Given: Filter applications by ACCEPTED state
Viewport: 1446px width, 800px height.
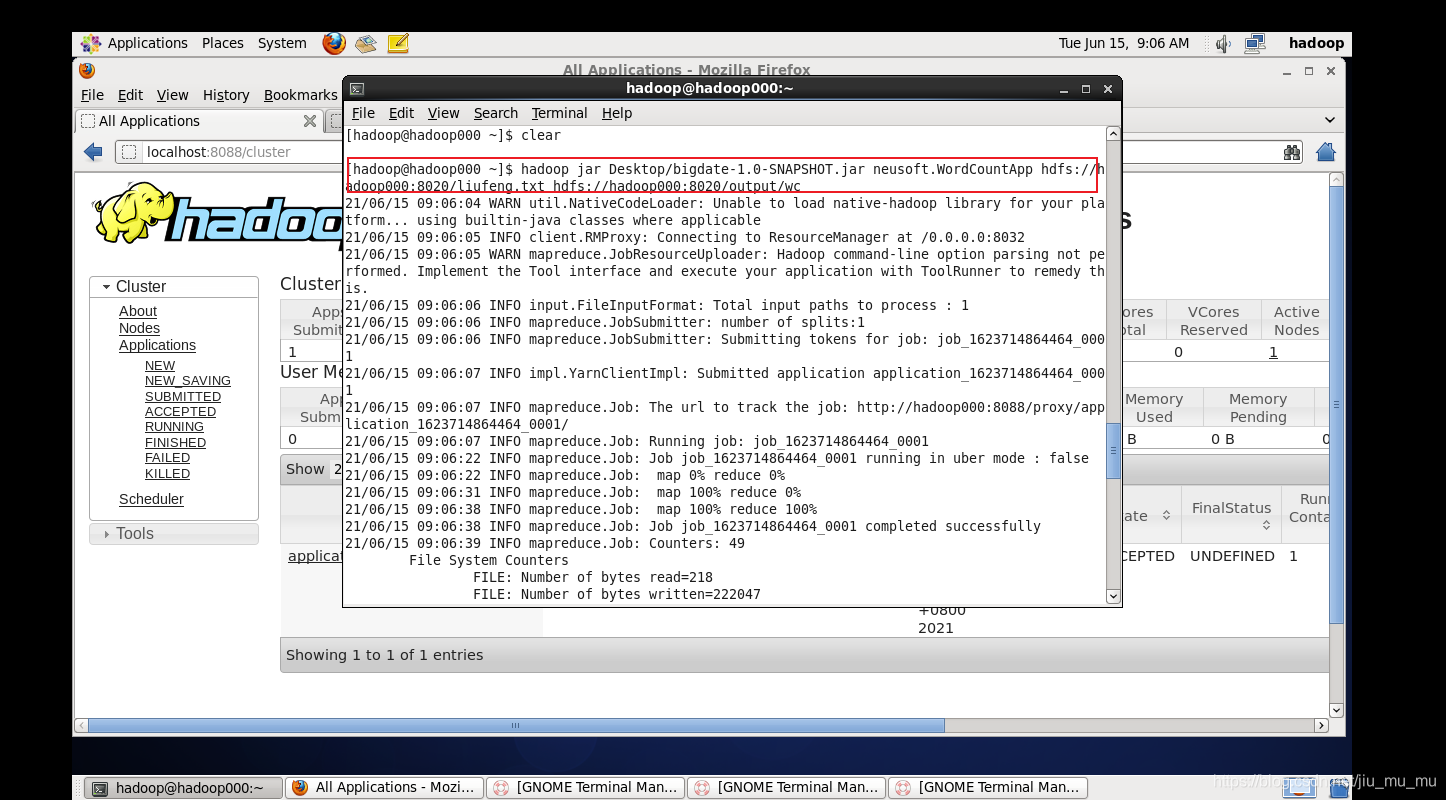Looking at the screenshot, I should (180, 412).
